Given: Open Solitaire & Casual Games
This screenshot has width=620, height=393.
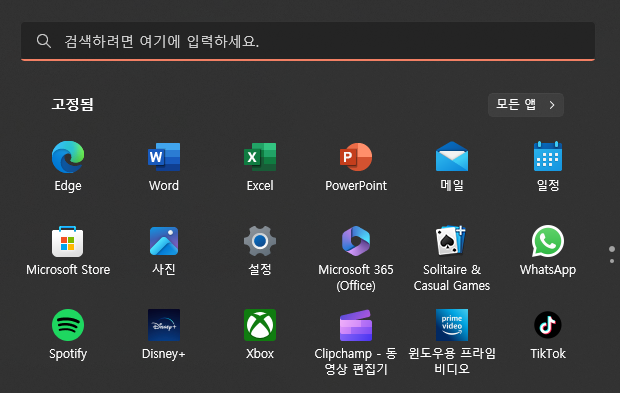Looking at the screenshot, I should [x=451, y=240].
